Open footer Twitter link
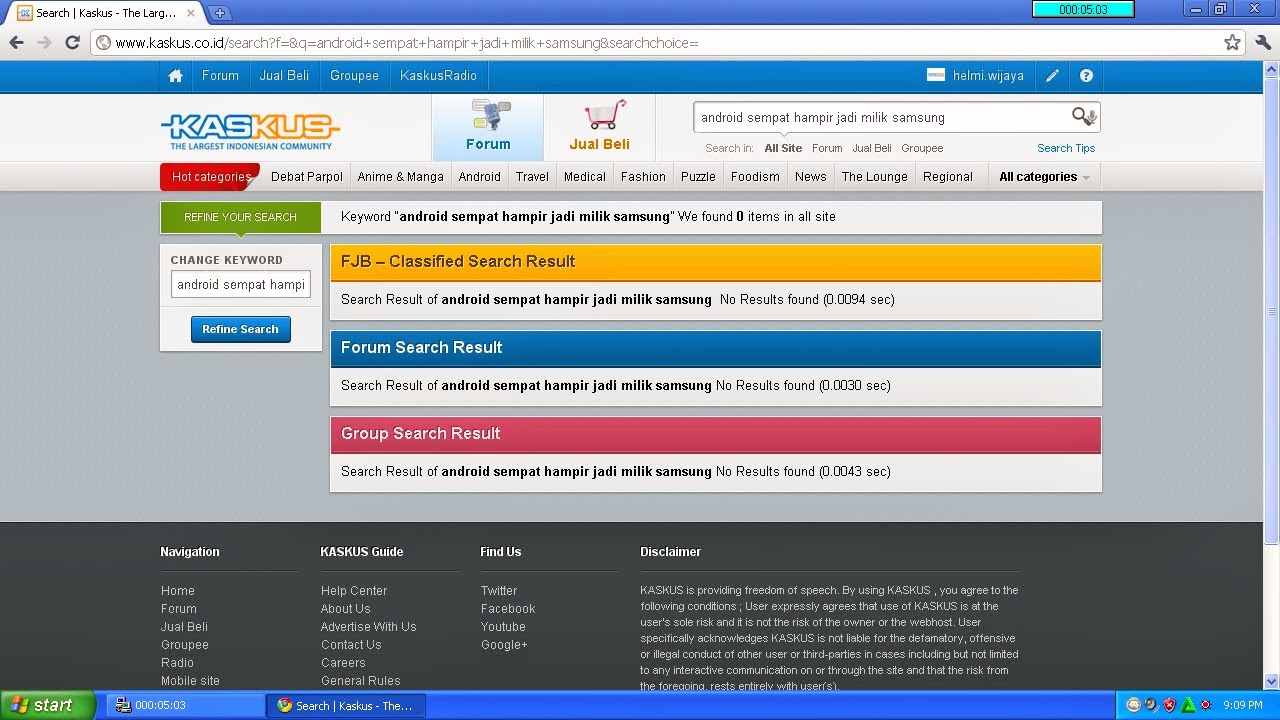1280x720 pixels. pos(499,591)
